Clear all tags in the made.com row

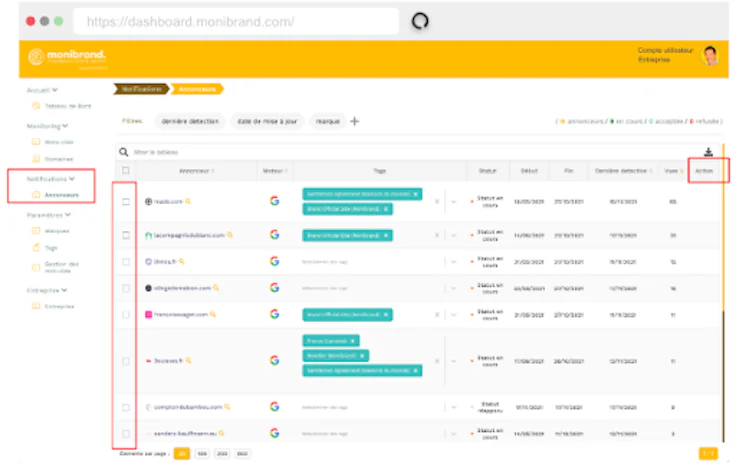[x=437, y=201]
